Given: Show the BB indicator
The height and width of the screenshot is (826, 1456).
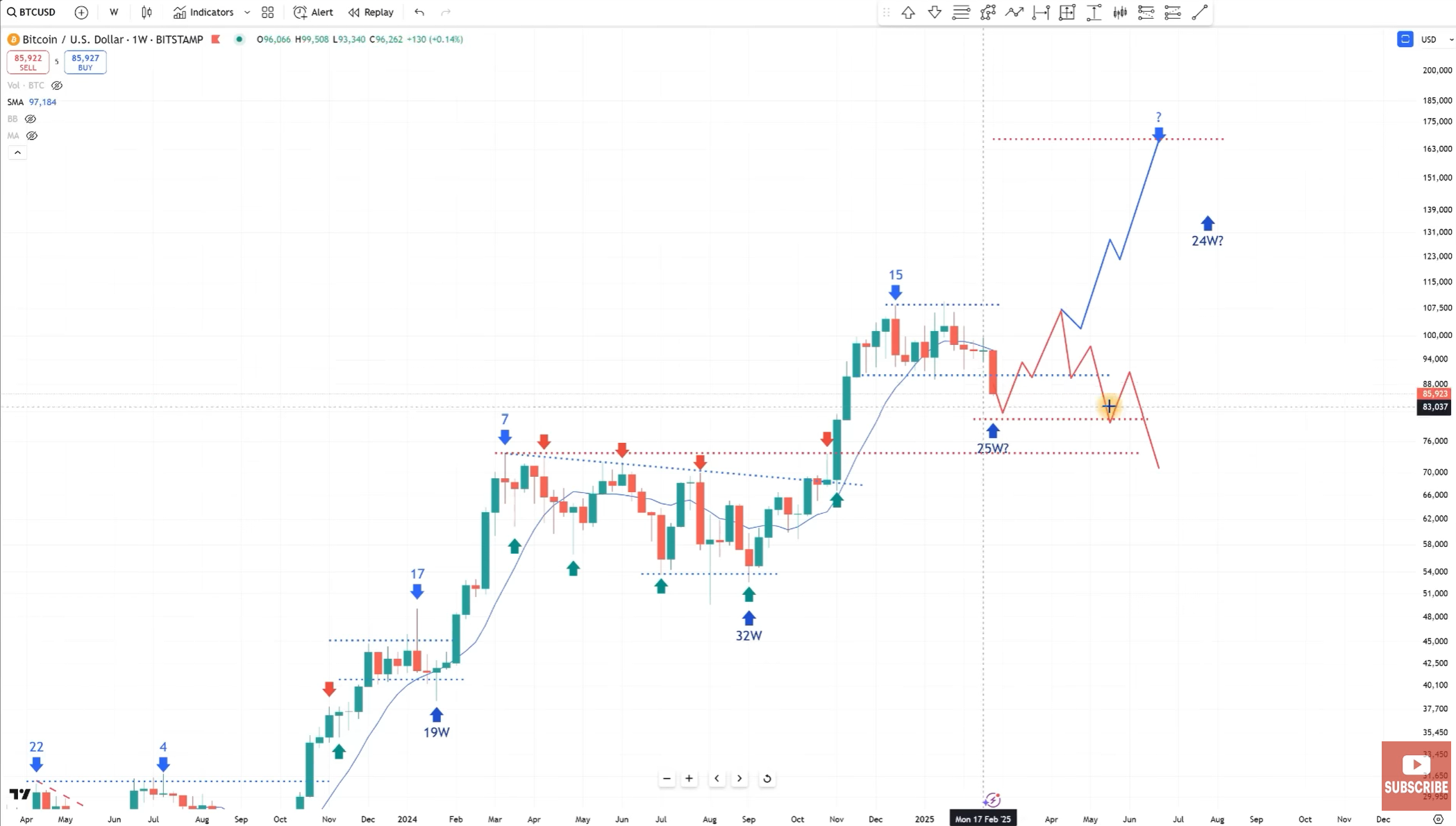Looking at the screenshot, I should 30,119.
